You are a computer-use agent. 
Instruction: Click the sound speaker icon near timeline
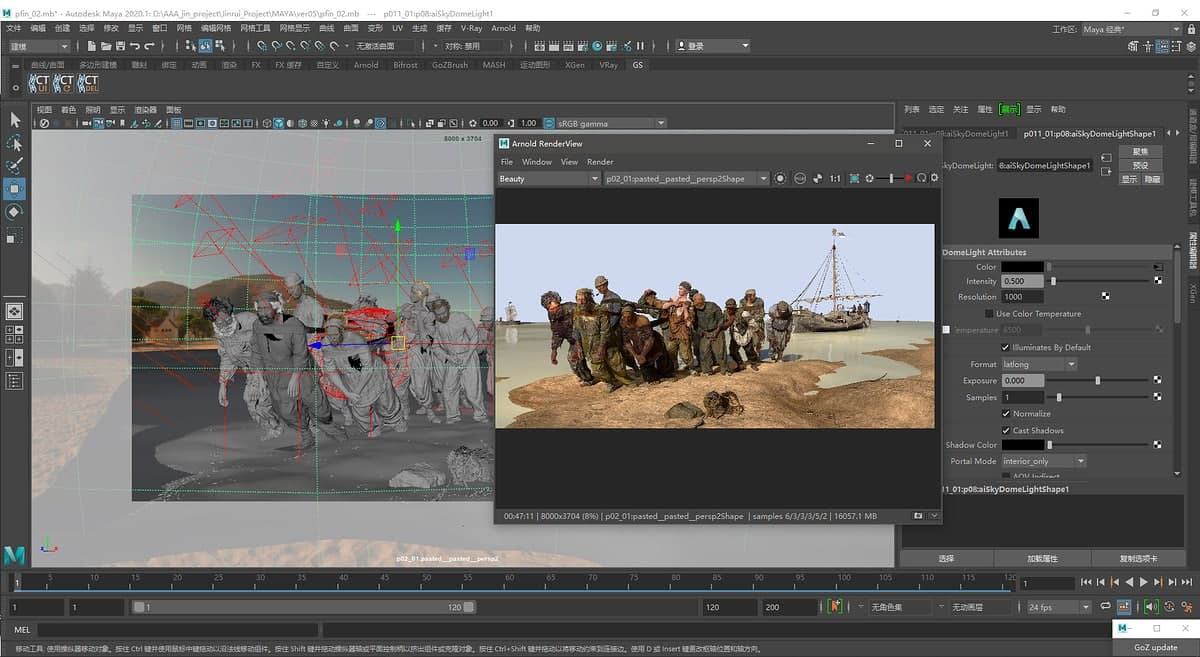[1151, 606]
